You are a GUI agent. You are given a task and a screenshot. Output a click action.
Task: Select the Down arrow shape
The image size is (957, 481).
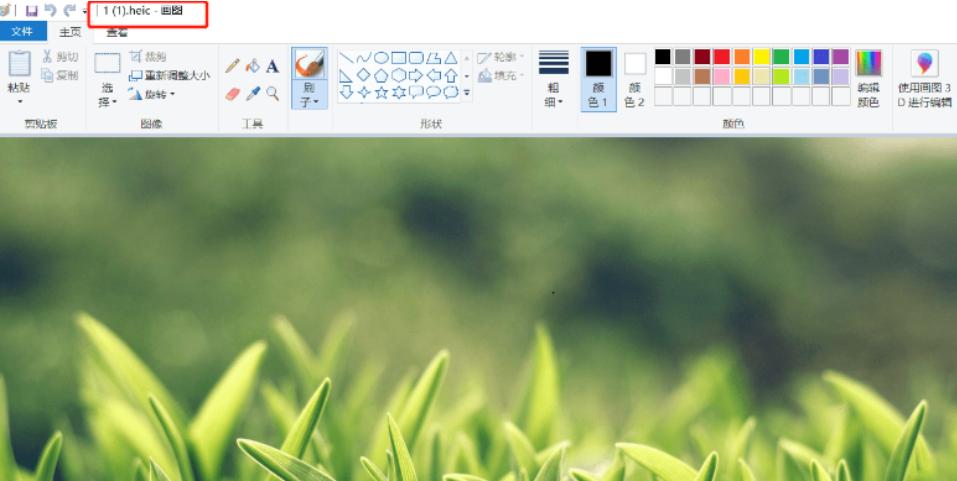[346, 93]
